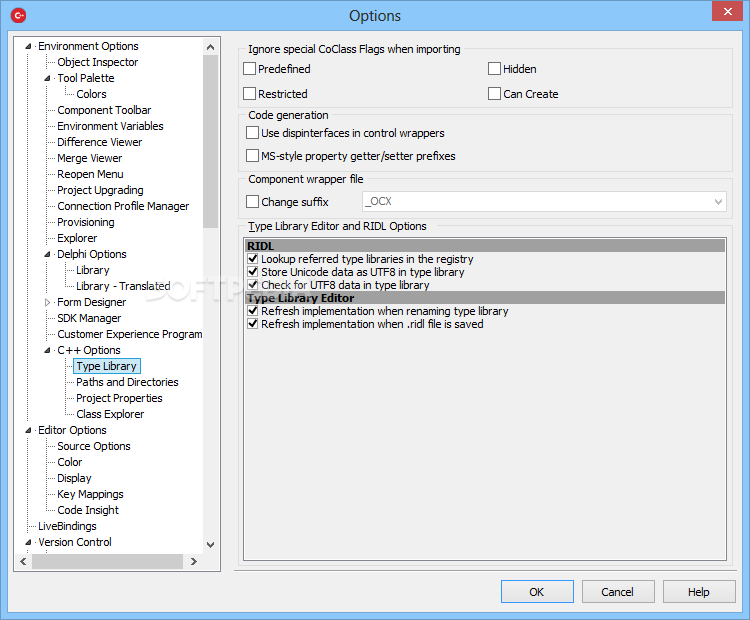Viewport: 750px width, 620px height.
Task: Select Provisioning in the tree
Action: (x=86, y=222)
